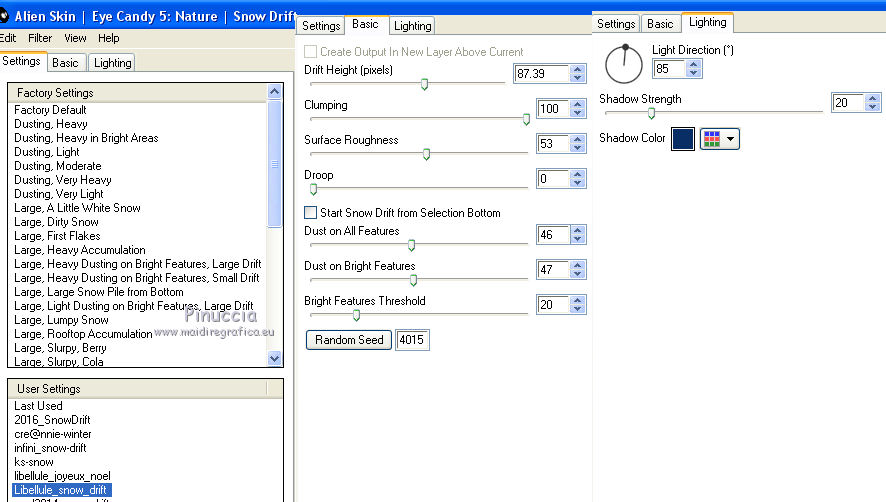Image resolution: width=886 pixels, height=502 pixels.
Task: Select Last Used user setting
Action: tap(38, 406)
